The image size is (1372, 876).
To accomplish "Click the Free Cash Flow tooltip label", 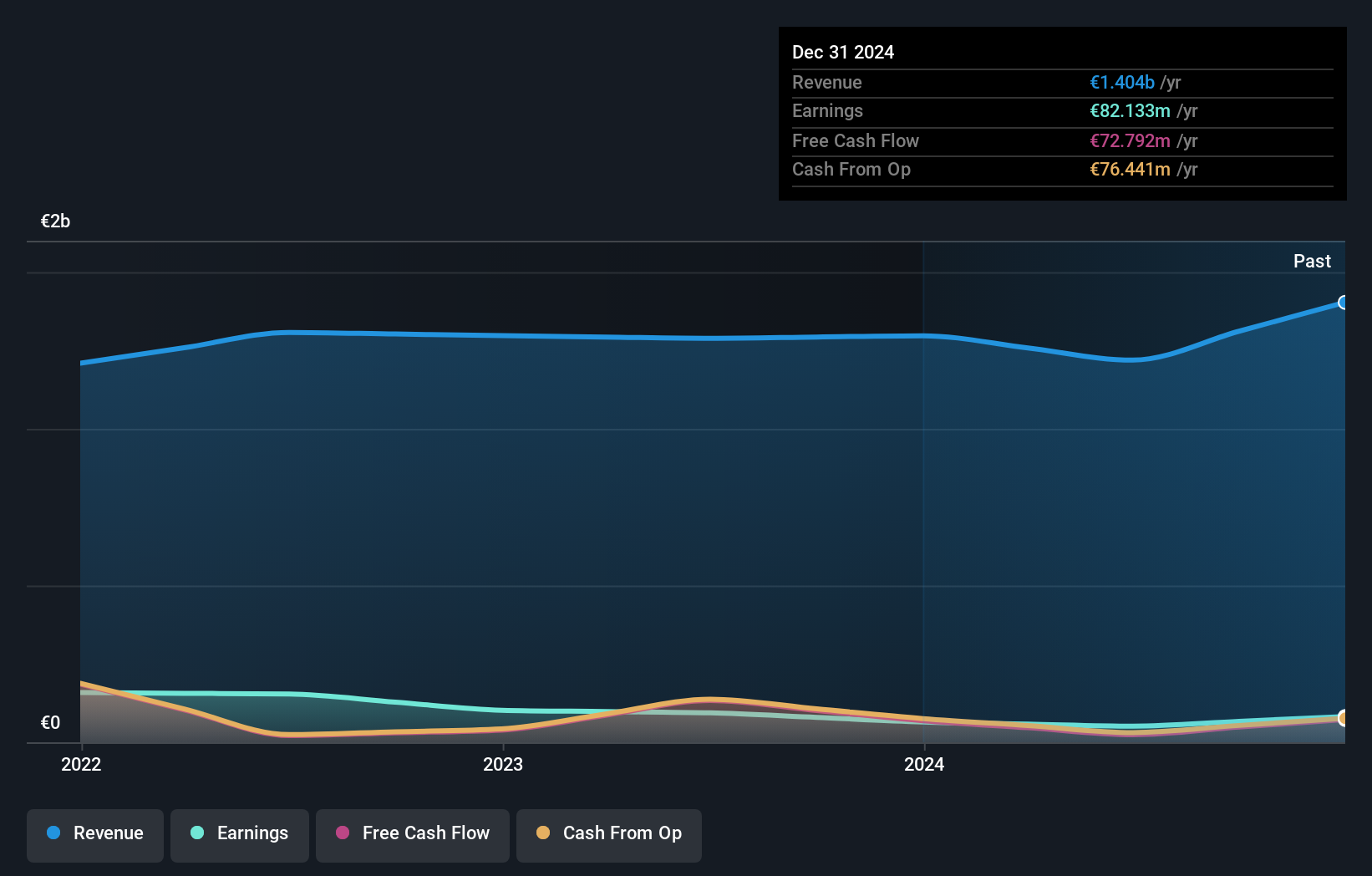I will (856, 140).
